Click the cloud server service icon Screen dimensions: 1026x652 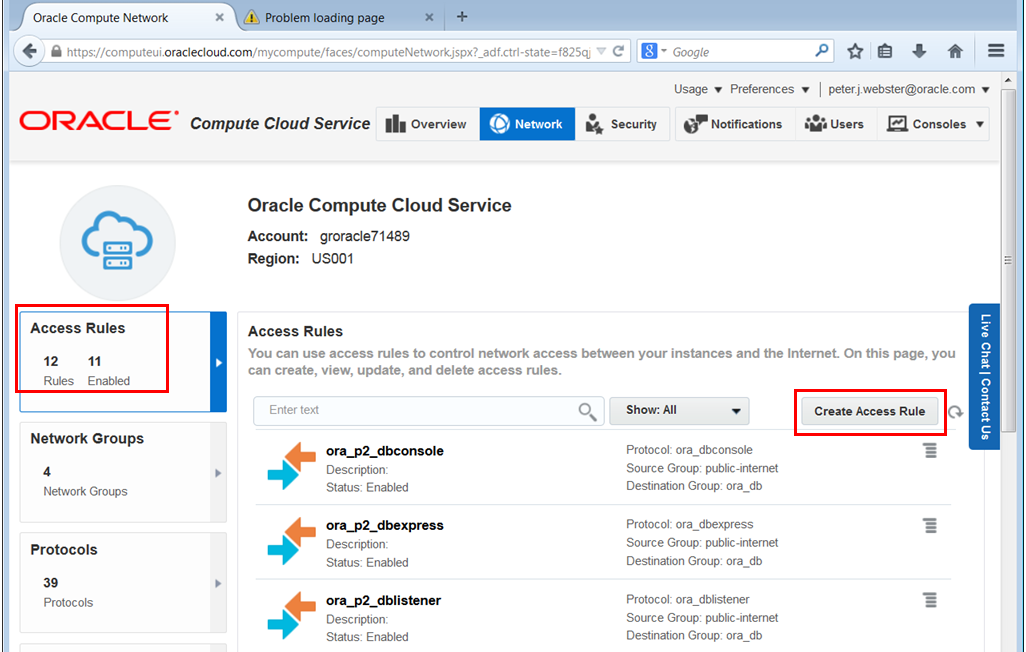click(x=118, y=242)
